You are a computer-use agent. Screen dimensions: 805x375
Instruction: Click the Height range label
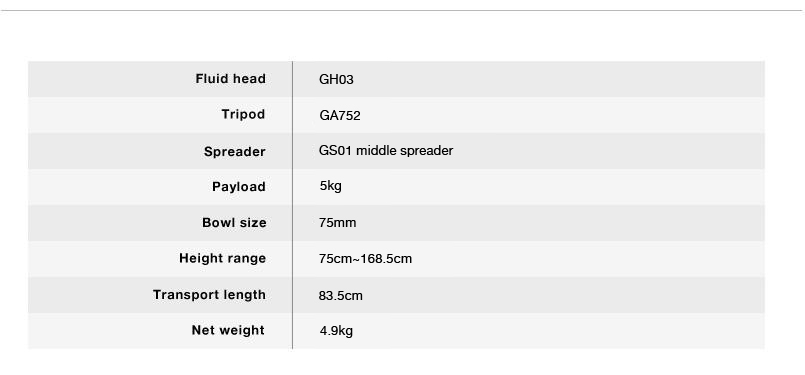click(x=222, y=258)
